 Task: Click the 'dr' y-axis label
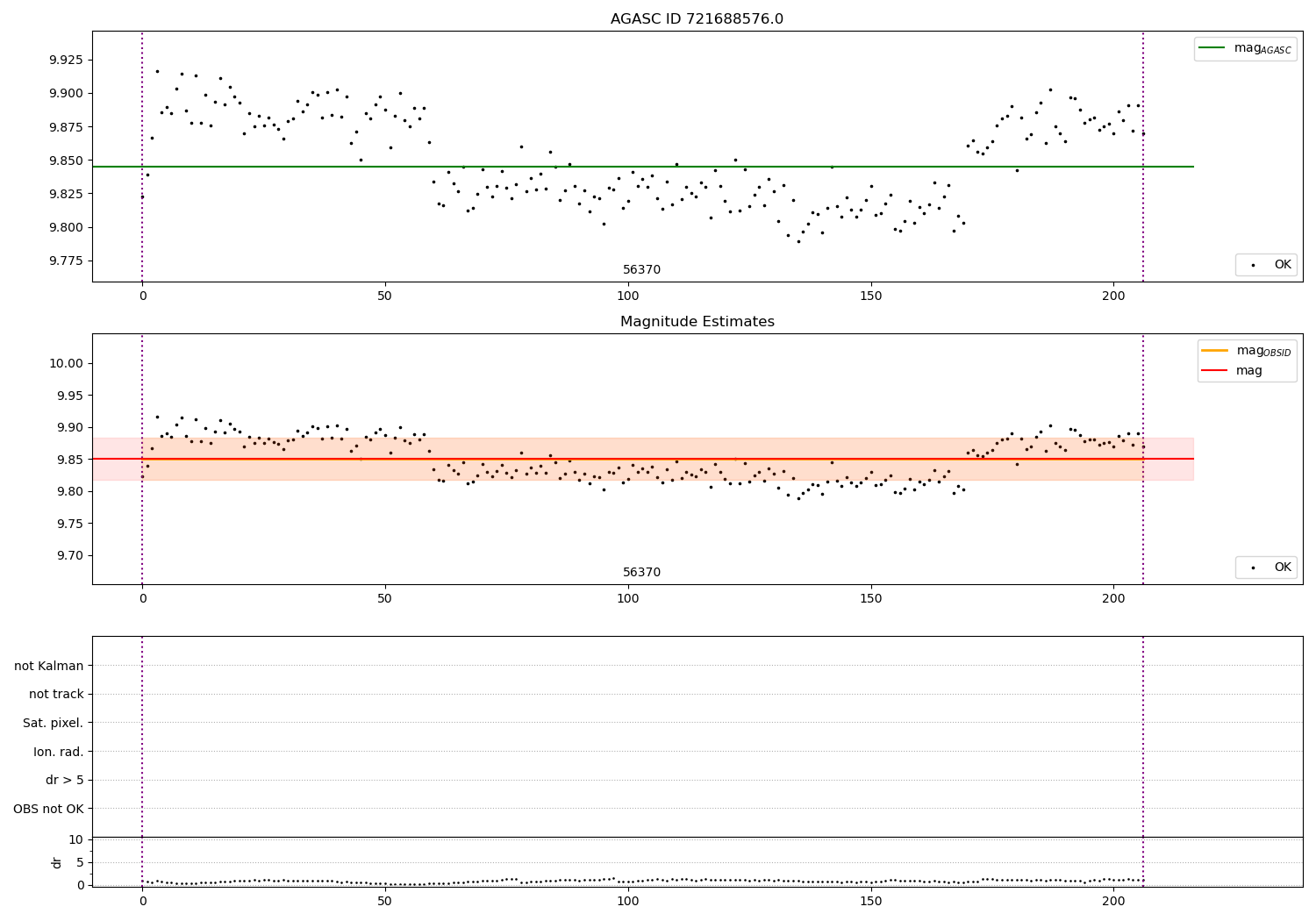57,862
